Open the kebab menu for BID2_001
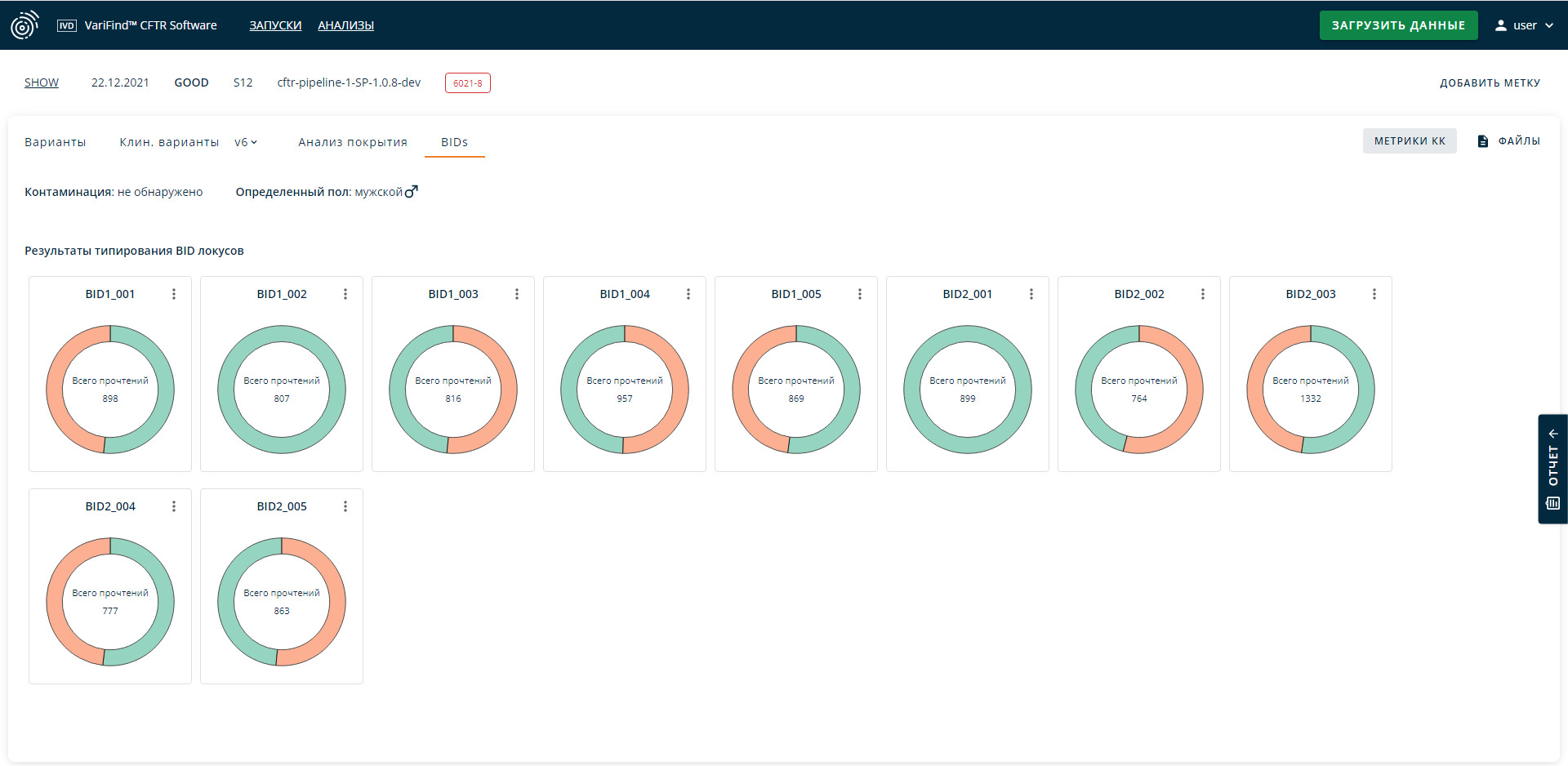The width and height of the screenshot is (1568, 766). coord(1031,294)
